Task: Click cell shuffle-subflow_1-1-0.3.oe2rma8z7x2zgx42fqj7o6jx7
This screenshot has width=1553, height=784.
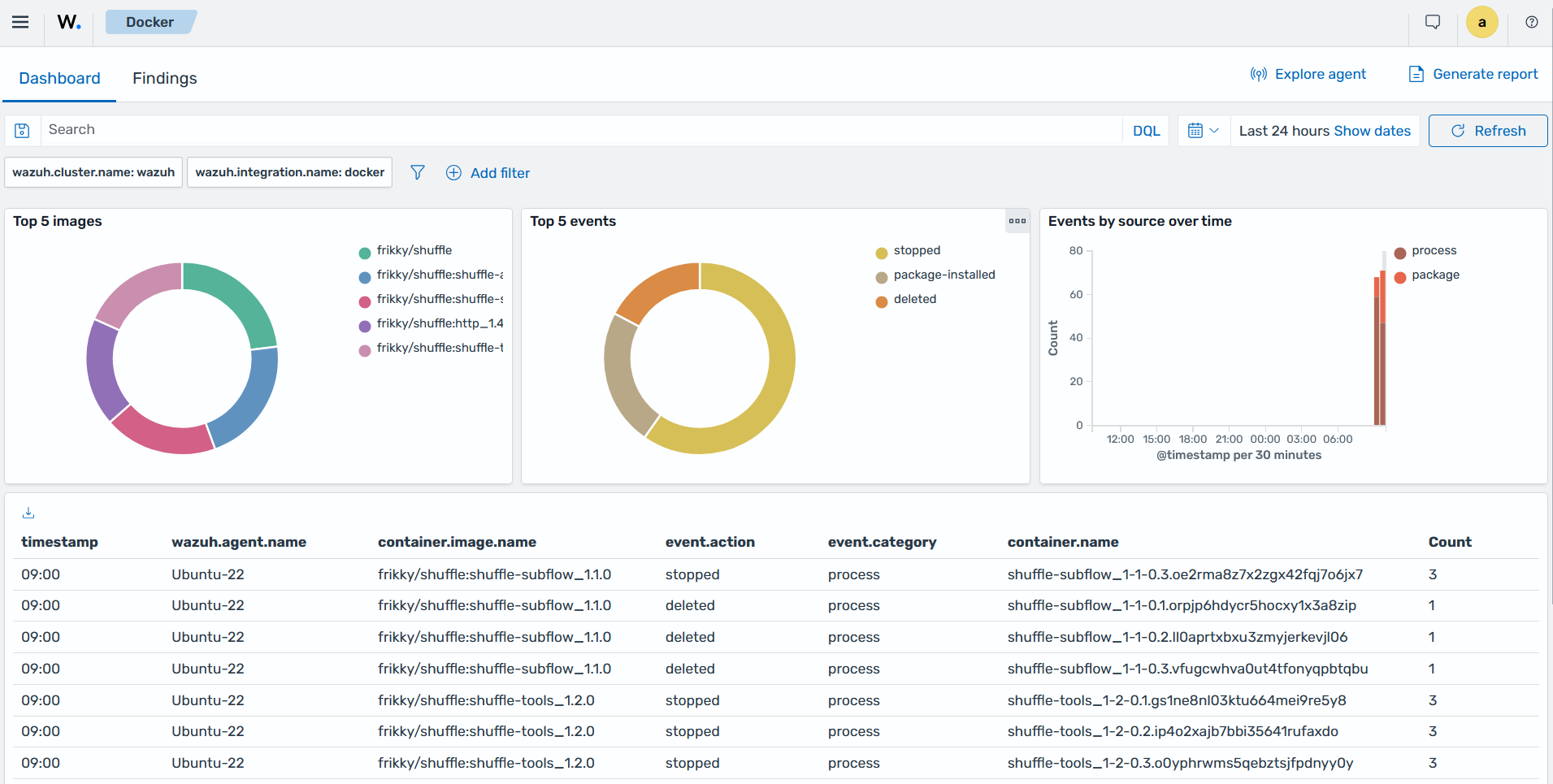Action: (1185, 574)
